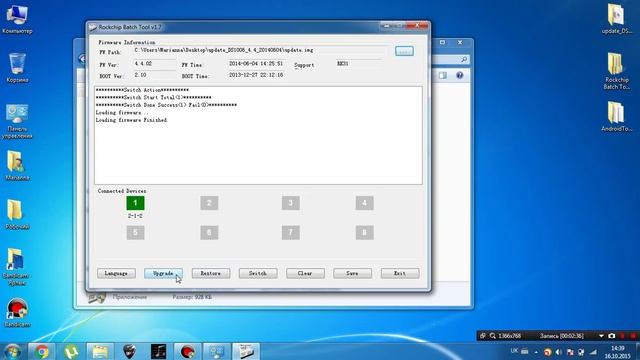The width and height of the screenshot is (640, 360).
Task: Click the Switch button
Action: pos(258,273)
